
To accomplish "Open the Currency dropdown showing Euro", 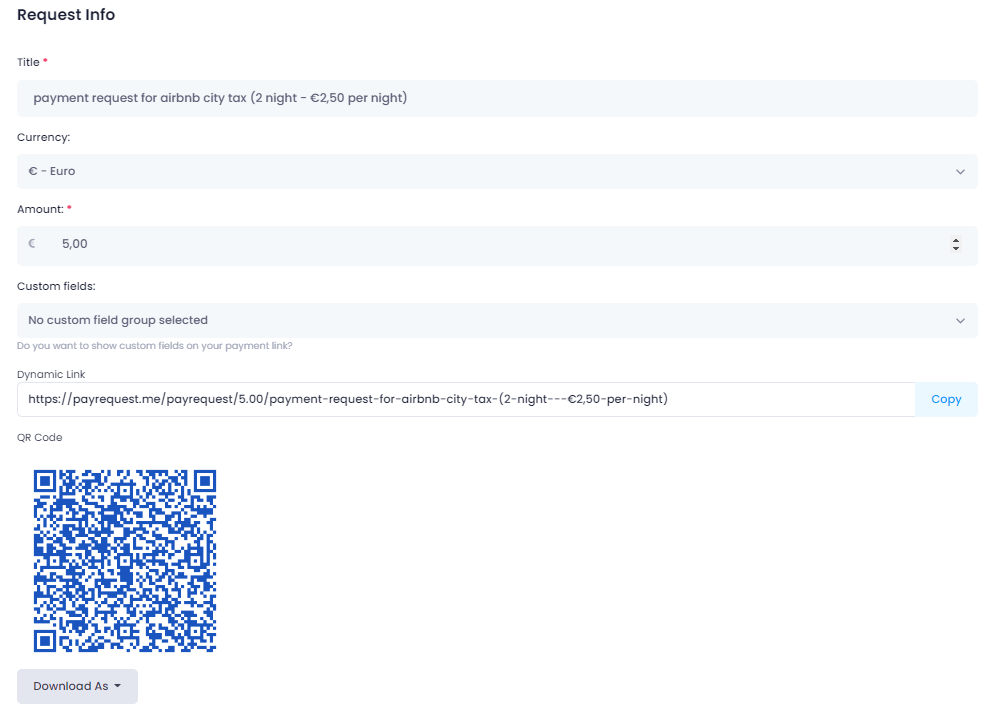I will click(497, 171).
